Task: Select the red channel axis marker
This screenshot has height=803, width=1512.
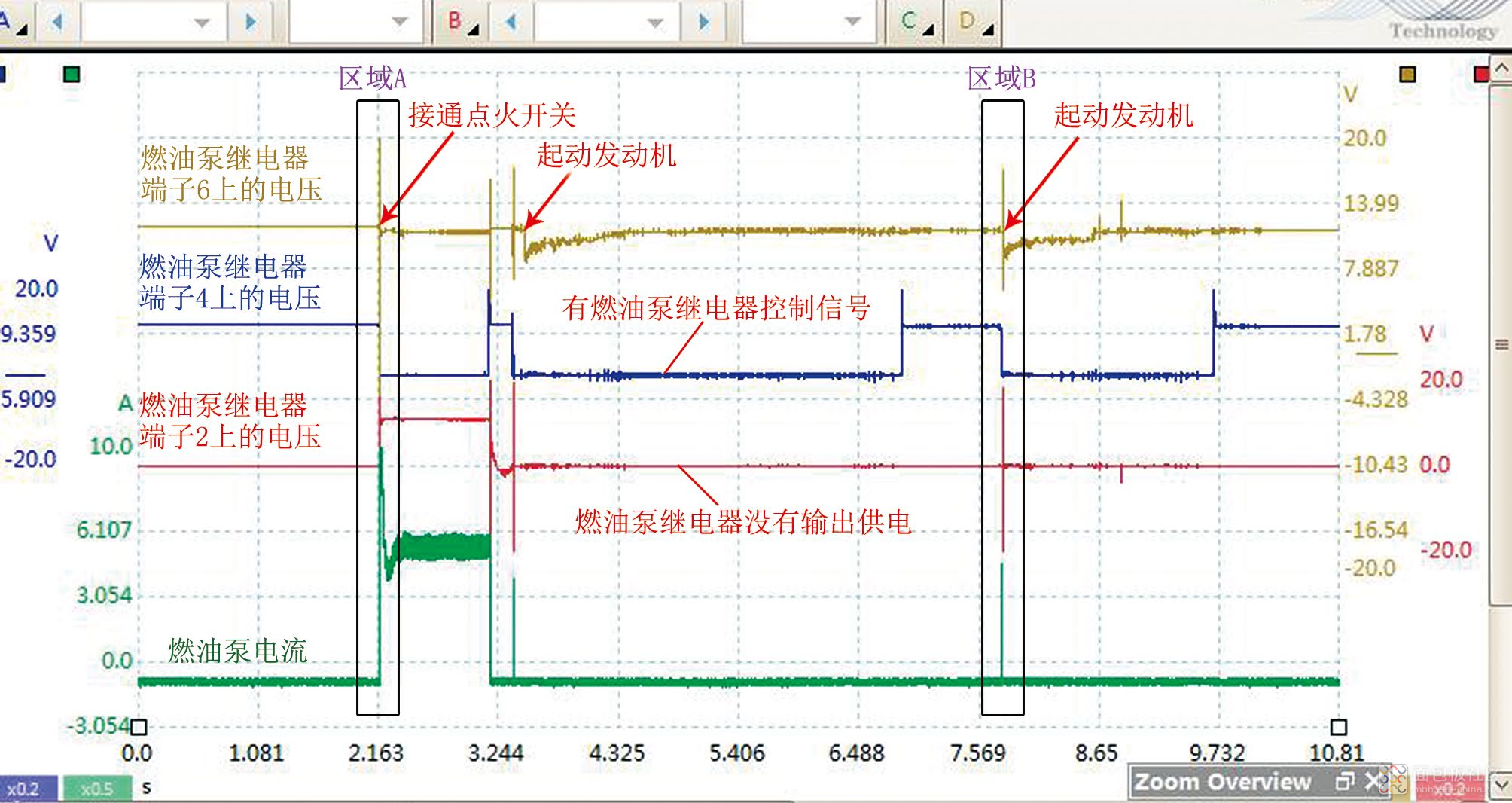Action: click(1481, 74)
